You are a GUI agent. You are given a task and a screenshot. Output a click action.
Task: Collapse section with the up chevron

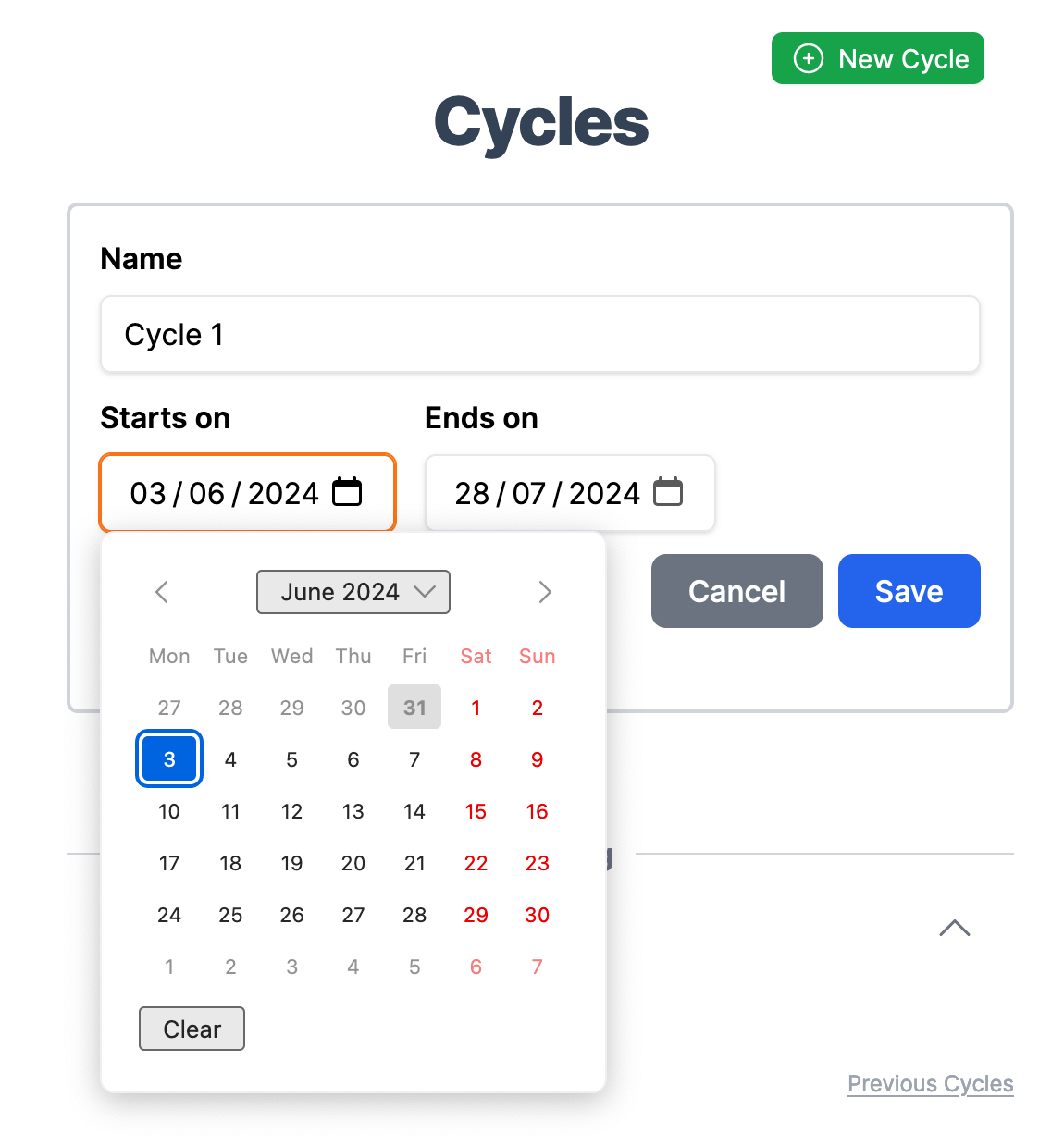tap(955, 928)
